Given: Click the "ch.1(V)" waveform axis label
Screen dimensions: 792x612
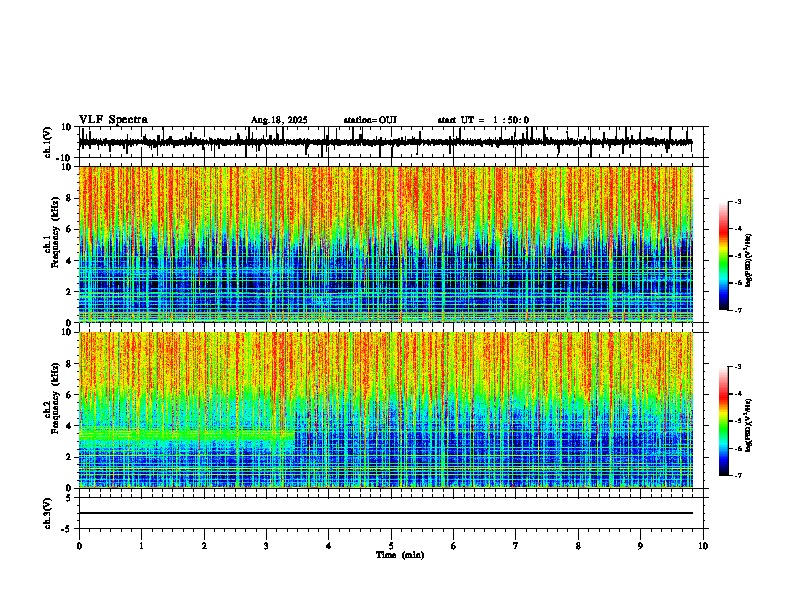Looking at the screenshot, I should click(48, 142).
